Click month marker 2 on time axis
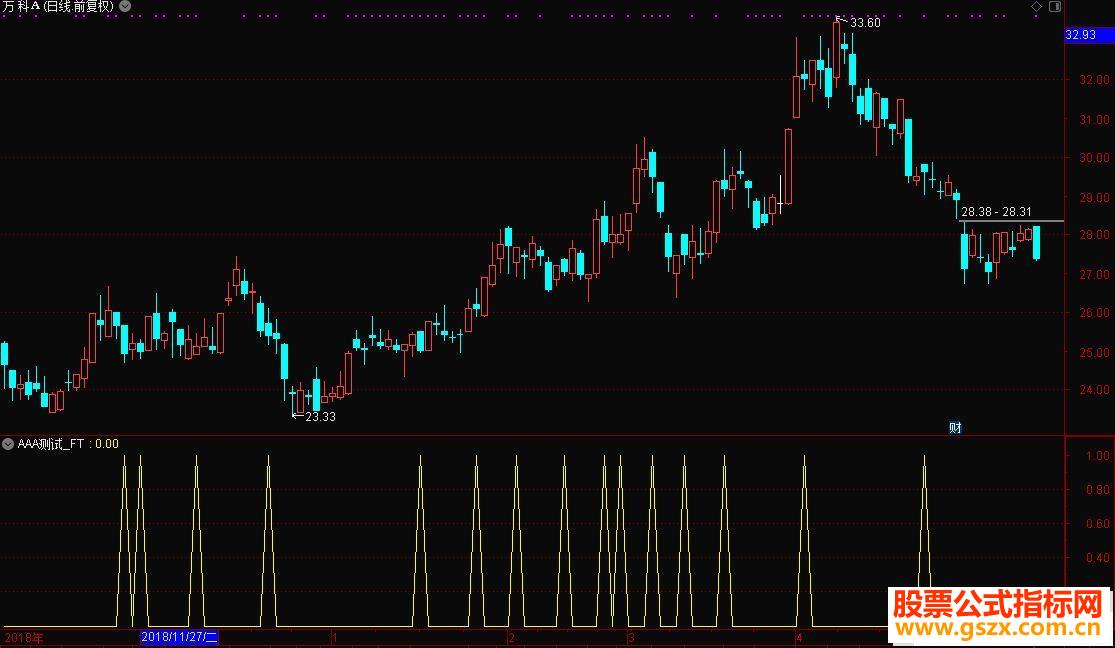Image resolution: width=1115 pixels, height=648 pixels. pos(511,637)
